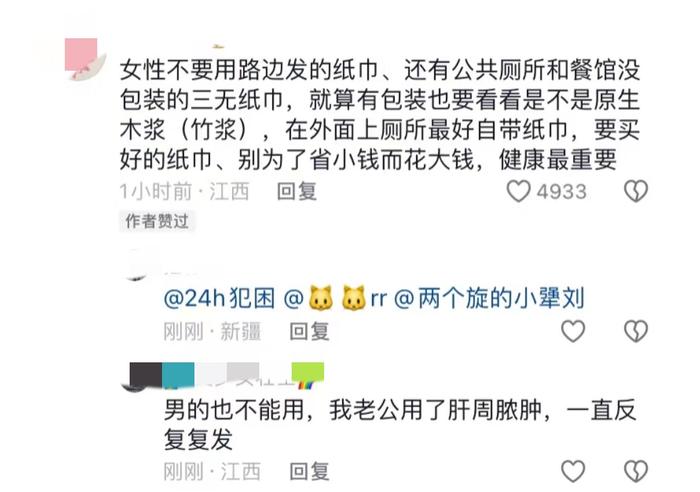Like the top comment with 4933 likes
Screen dimensions: 700x492
(518, 192)
